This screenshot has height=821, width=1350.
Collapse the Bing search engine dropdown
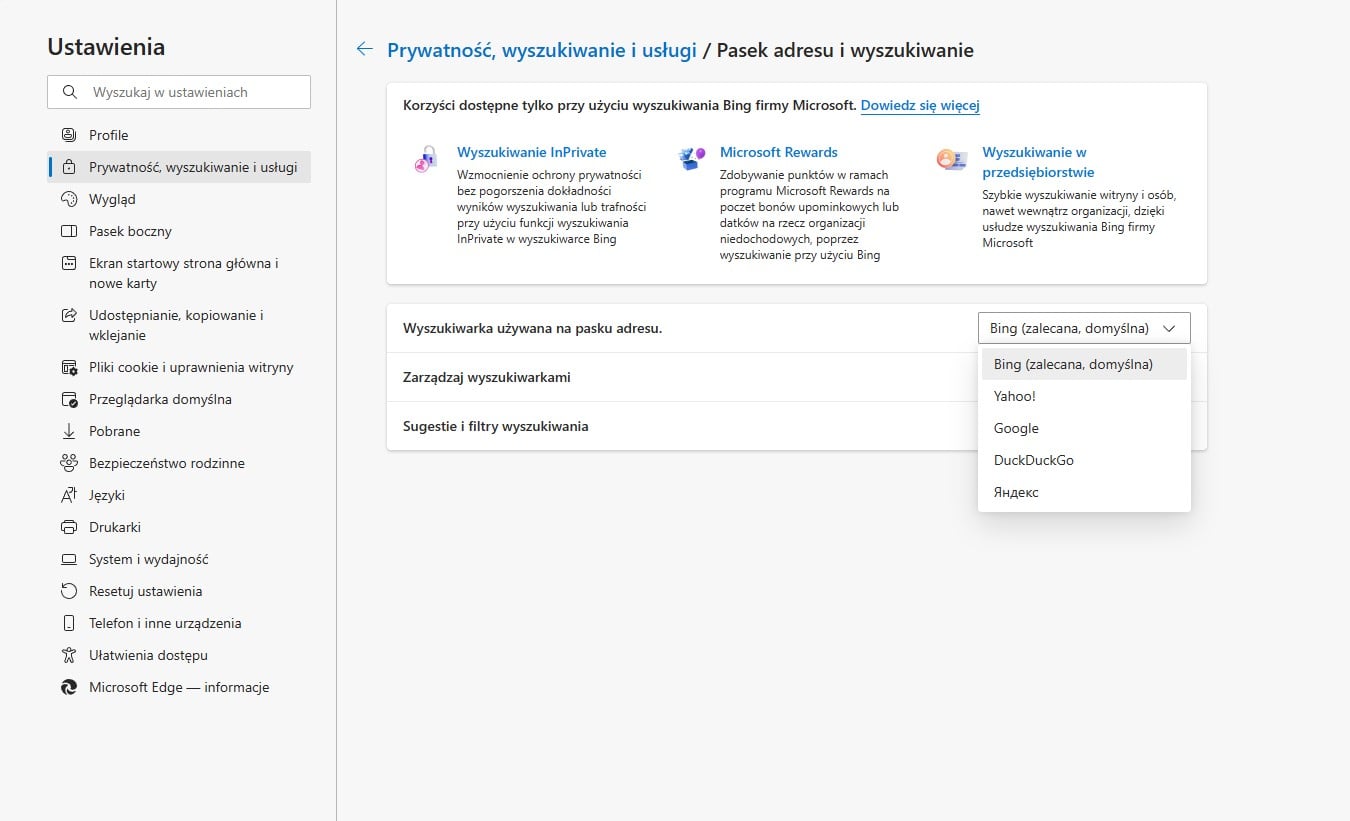click(1084, 328)
